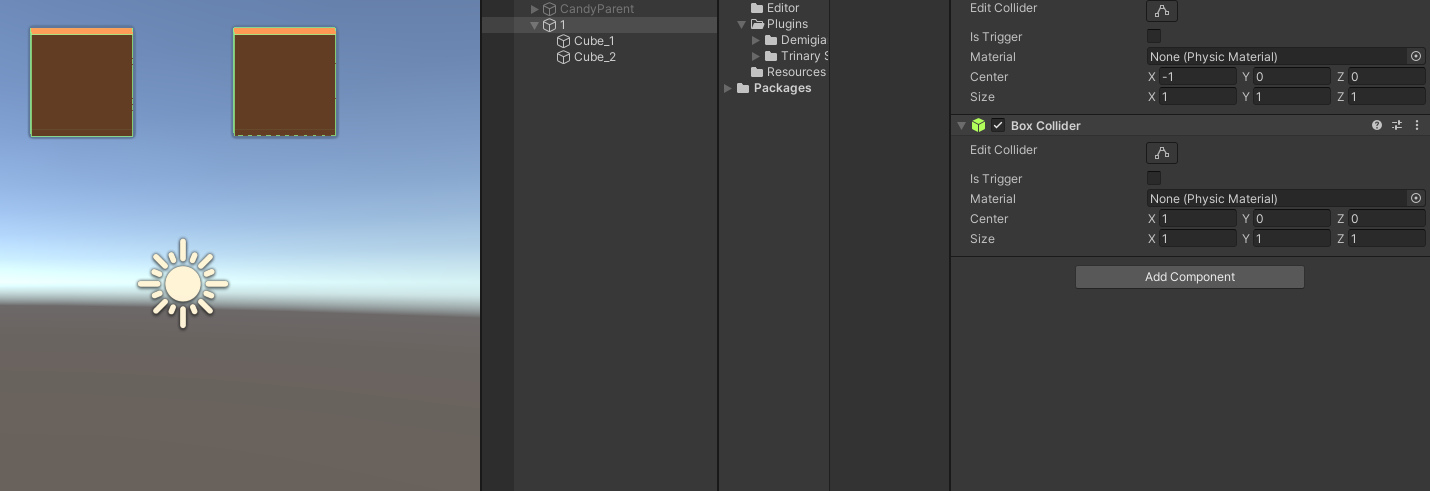The image size is (1430, 491).
Task: Expand the CandyParent object in hierarchy
Action: [535, 9]
